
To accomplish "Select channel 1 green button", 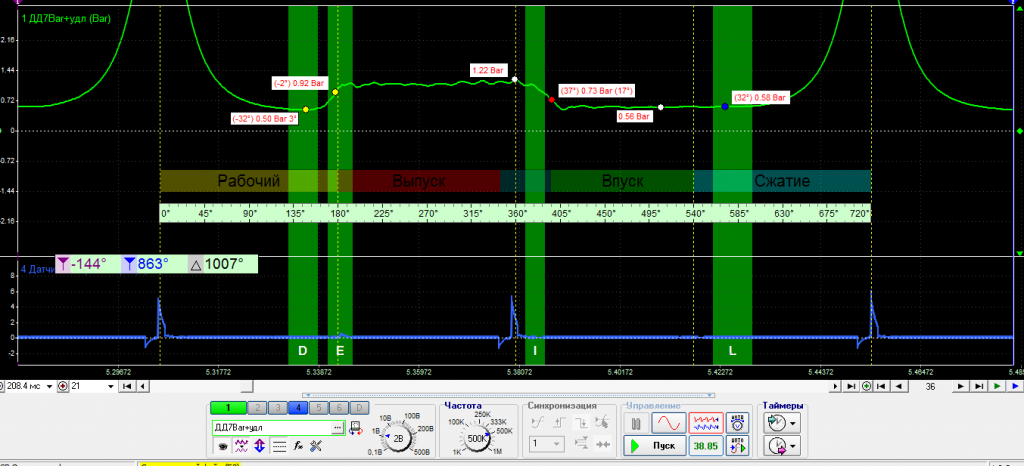I will [228, 408].
